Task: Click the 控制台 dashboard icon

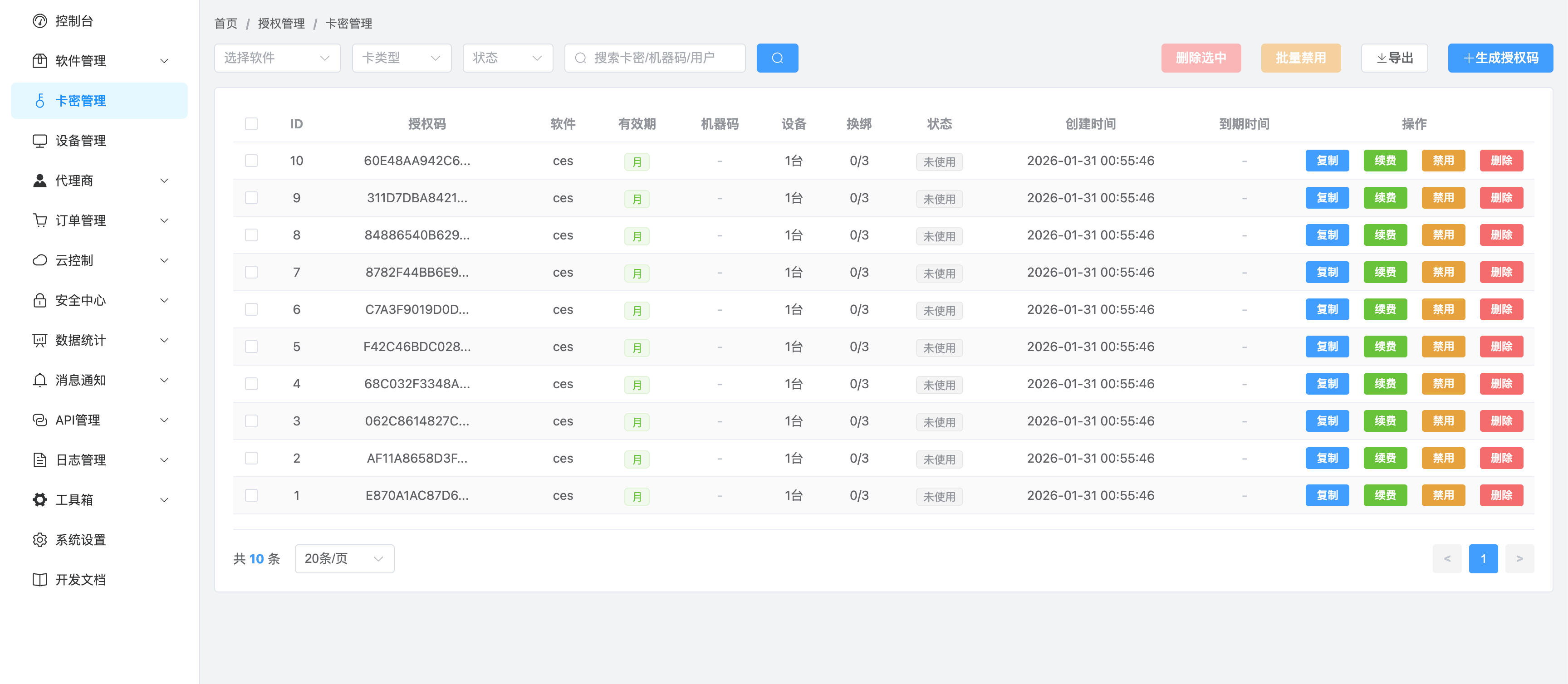Action: [x=39, y=21]
